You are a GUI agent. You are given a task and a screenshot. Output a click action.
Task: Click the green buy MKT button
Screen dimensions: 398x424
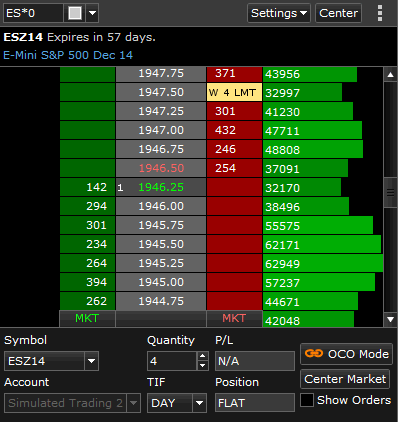87,318
